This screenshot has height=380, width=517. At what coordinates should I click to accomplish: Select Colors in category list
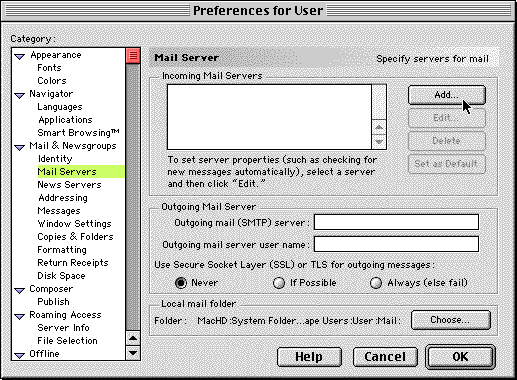[52, 81]
